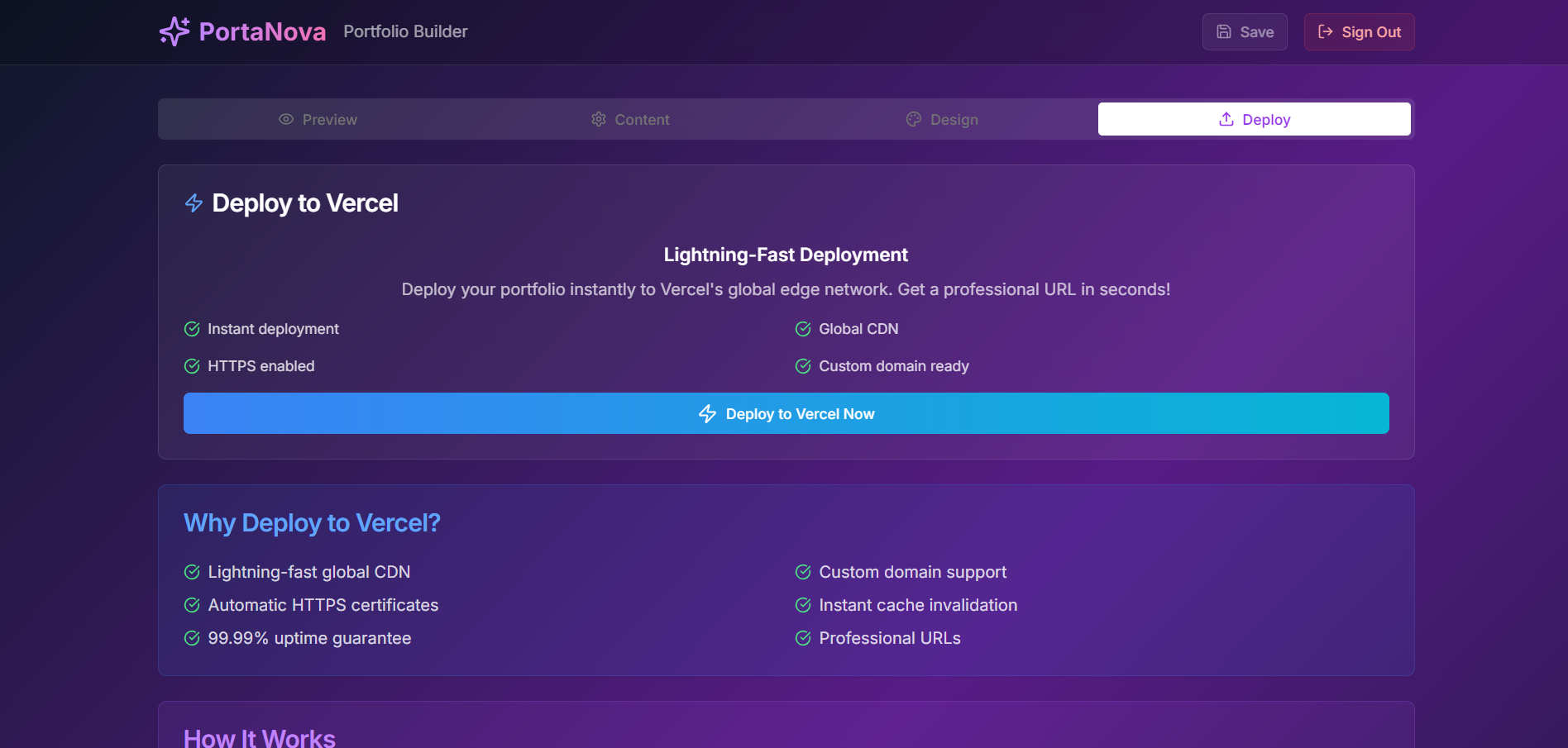Screen dimensions: 1568x748
Task: Click the Custom domain support text
Action: (913, 572)
